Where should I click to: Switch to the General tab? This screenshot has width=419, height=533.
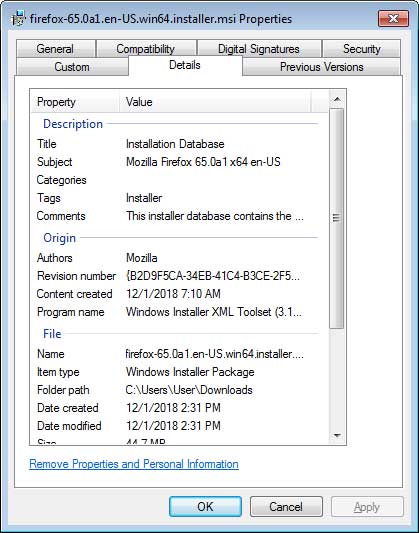tap(55, 49)
